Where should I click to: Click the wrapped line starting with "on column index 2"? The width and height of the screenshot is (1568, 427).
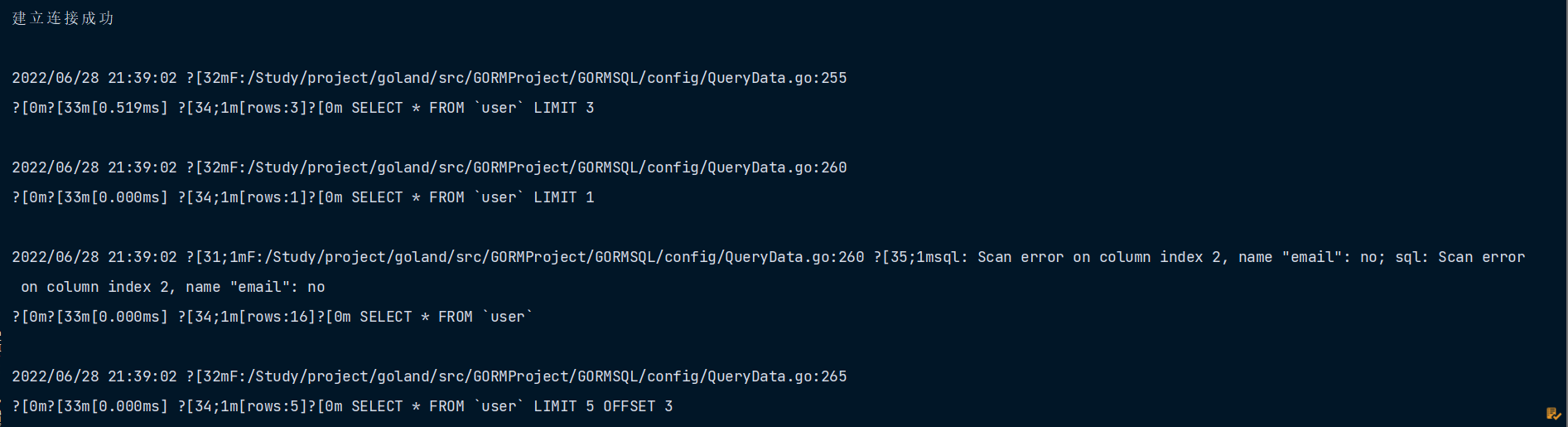pyautogui.click(x=172, y=287)
